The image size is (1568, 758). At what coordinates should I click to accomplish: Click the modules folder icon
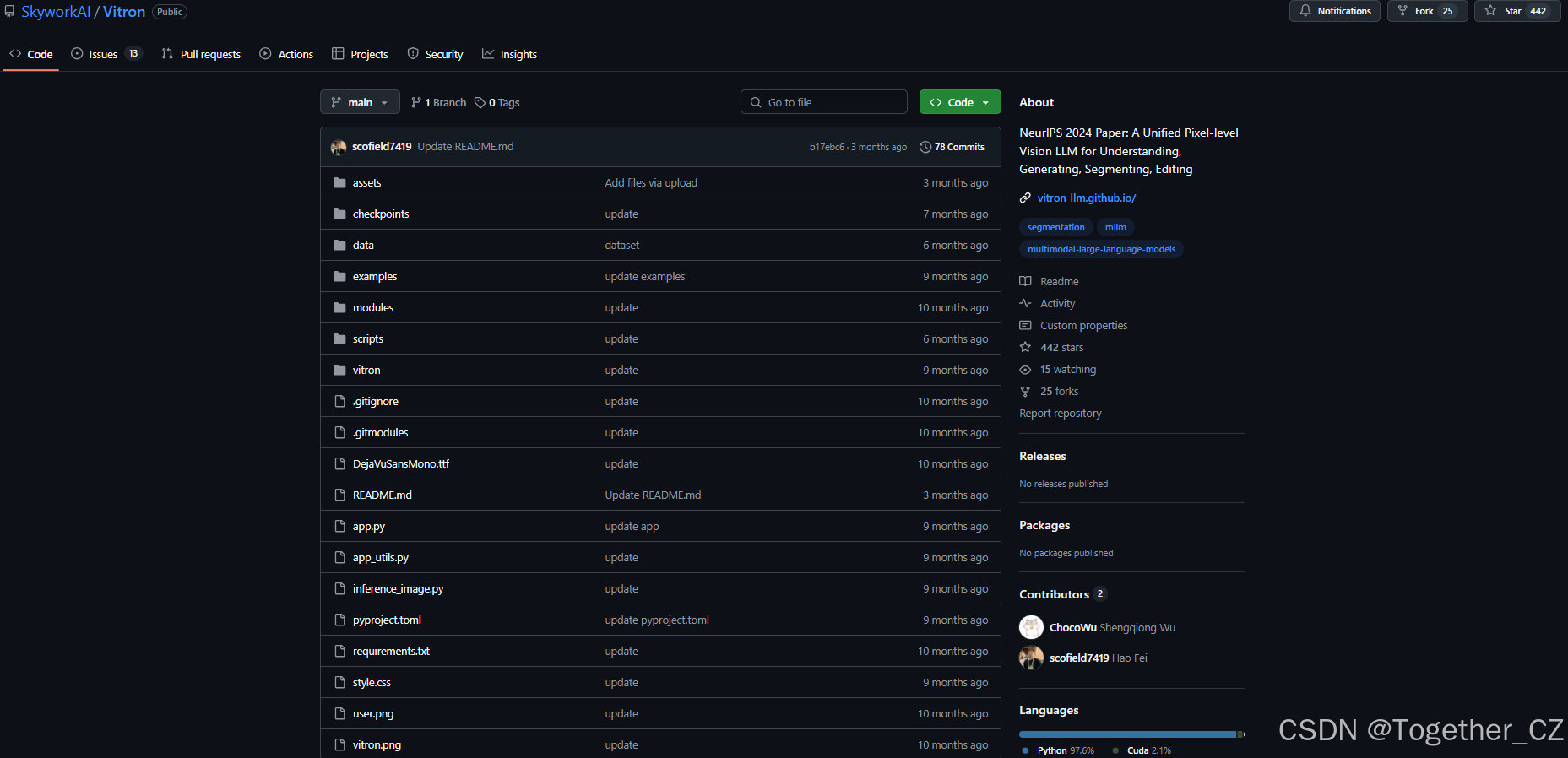pos(339,308)
